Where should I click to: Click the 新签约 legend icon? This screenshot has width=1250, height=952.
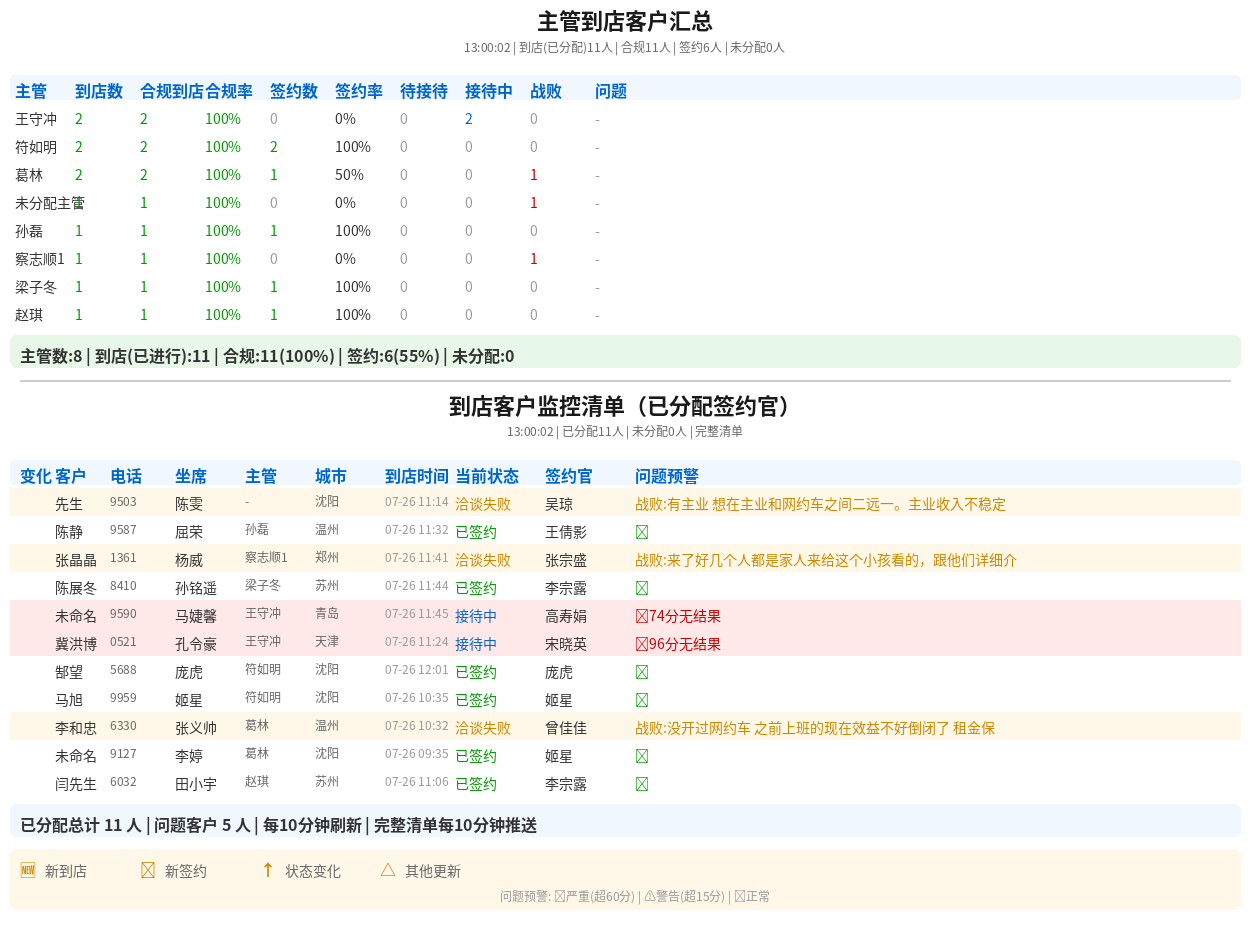[148, 870]
